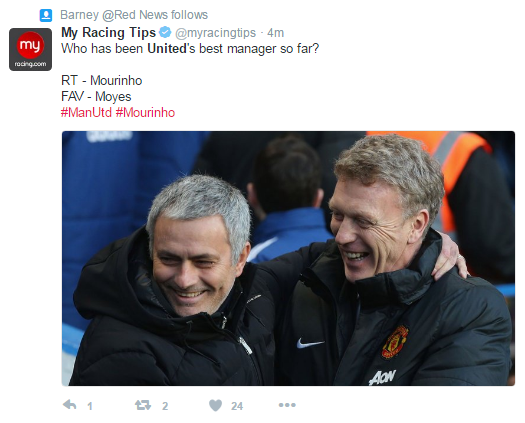Click the 4m timestamp link

(x=276, y=33)
